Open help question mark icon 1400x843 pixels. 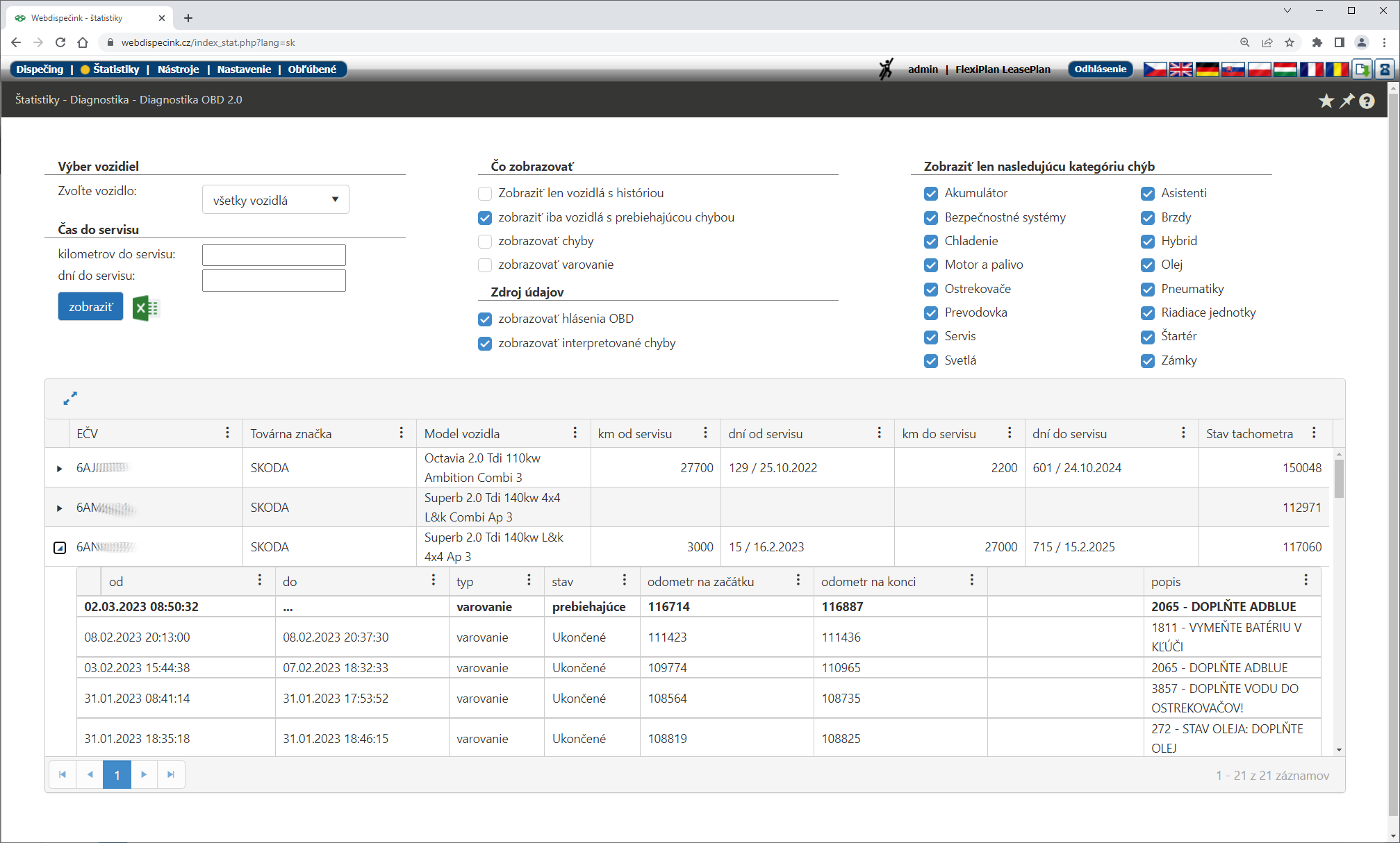coord(1367,101)
